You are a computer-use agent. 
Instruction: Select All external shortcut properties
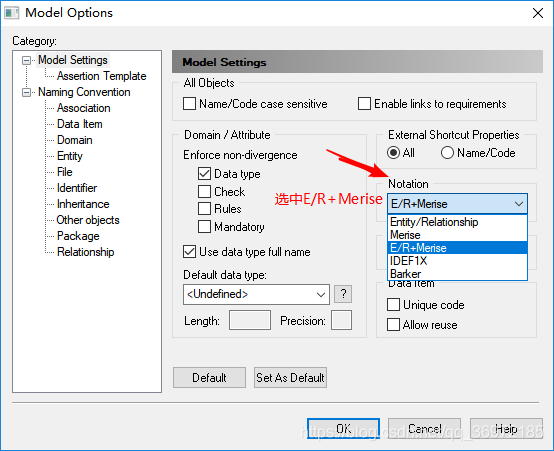coord(394,153)
